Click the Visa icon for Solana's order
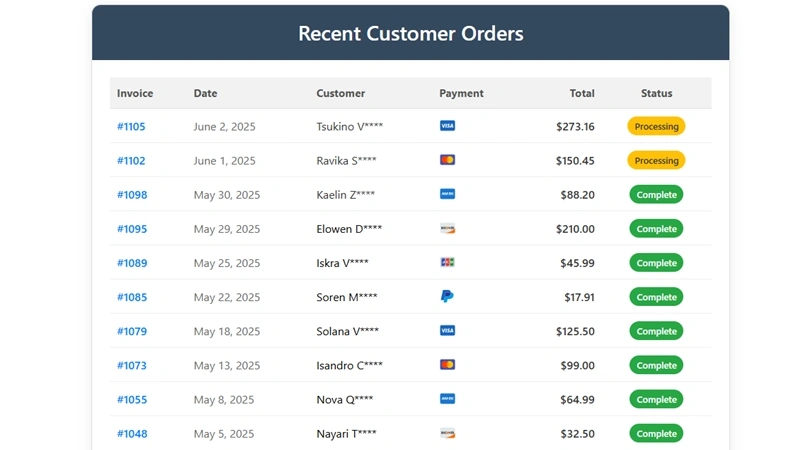Screen dimensions: 800x450 (x=447, y=331)
